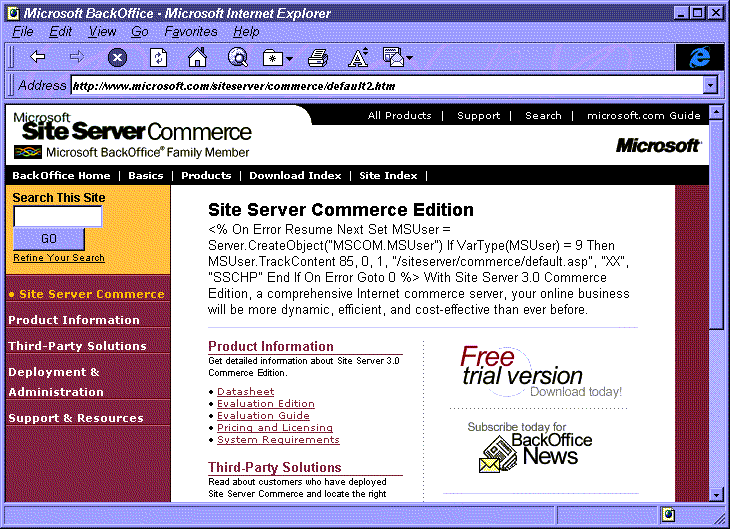The width and height of the screenshot is (730, 529).
Task: Open the Basics navigation item
Action: [146, 176]
